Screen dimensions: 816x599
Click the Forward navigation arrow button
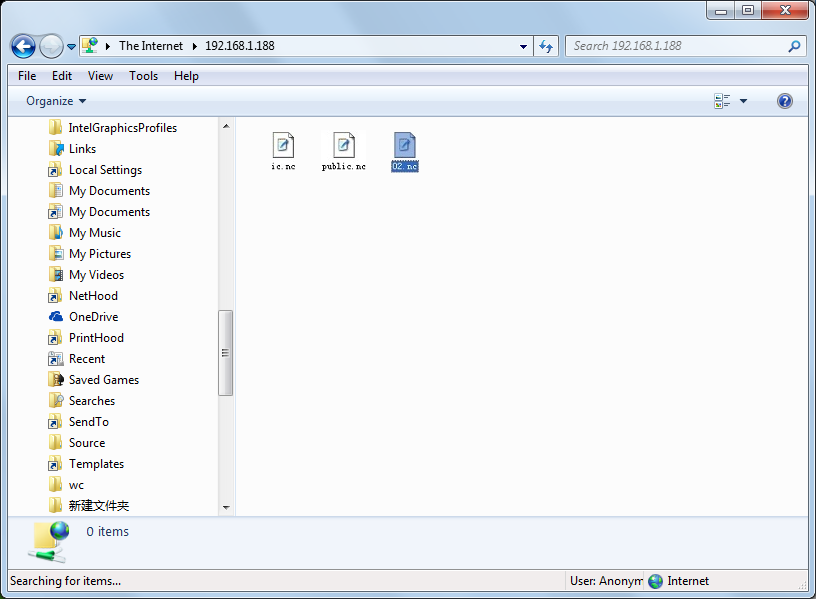pos(52,46)
